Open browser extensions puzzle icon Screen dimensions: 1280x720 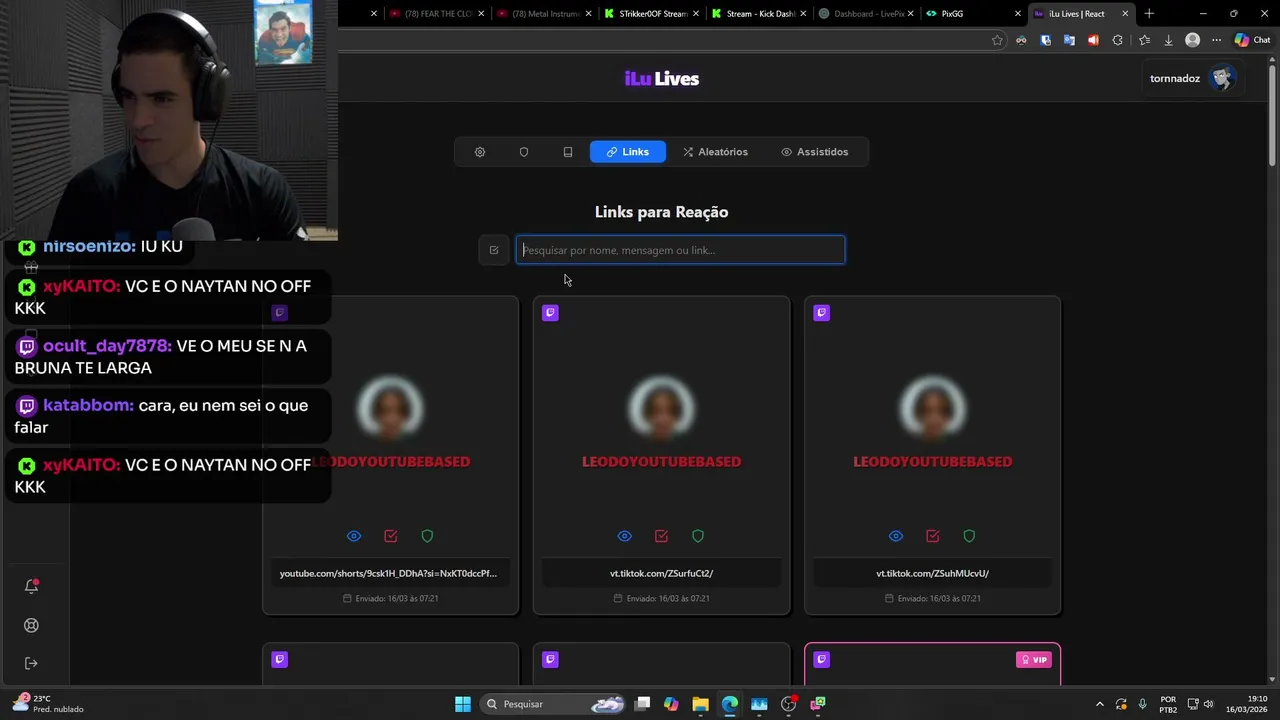1118,40
